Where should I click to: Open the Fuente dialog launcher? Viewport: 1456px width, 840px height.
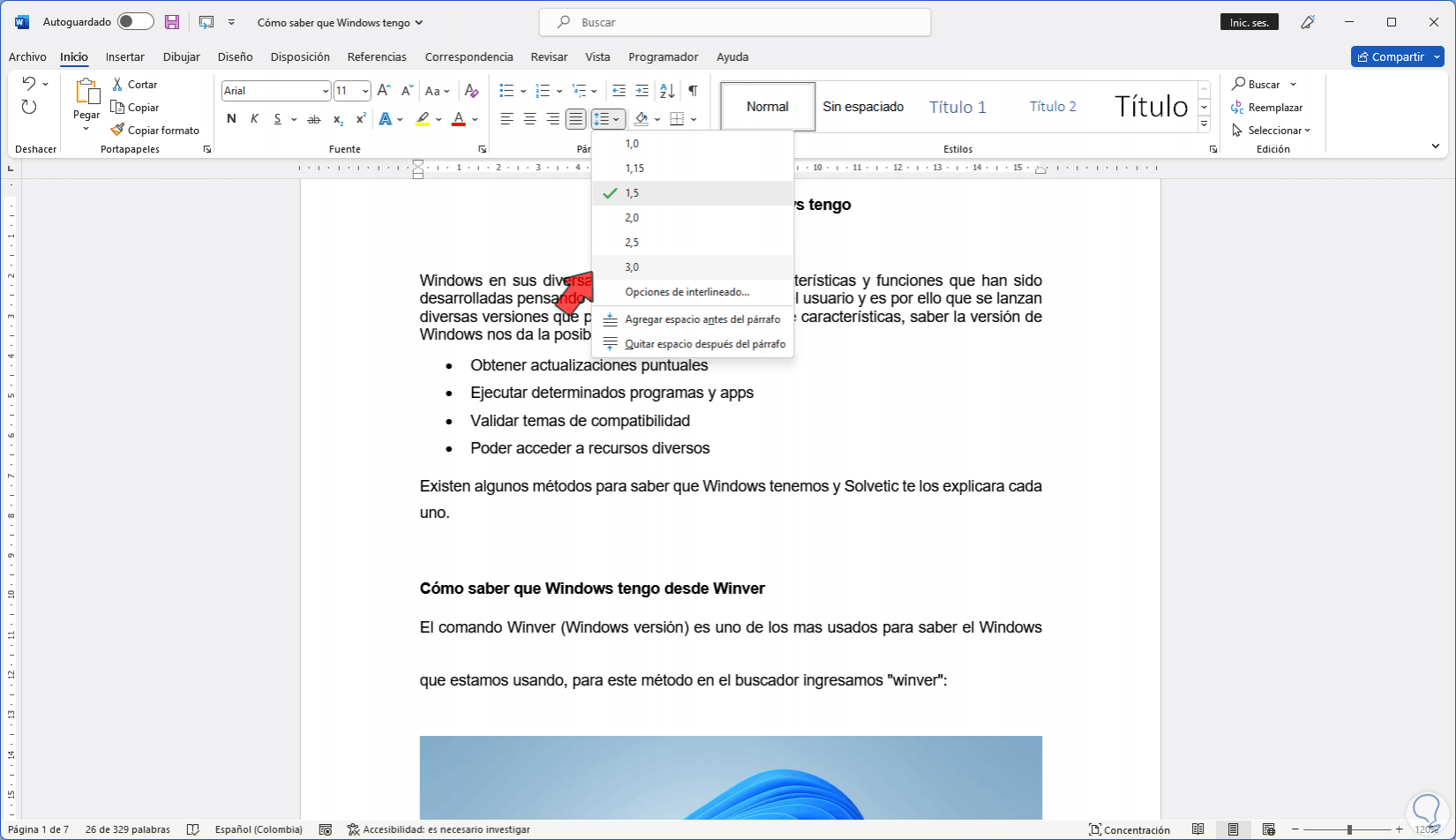[x=483, y=150]
